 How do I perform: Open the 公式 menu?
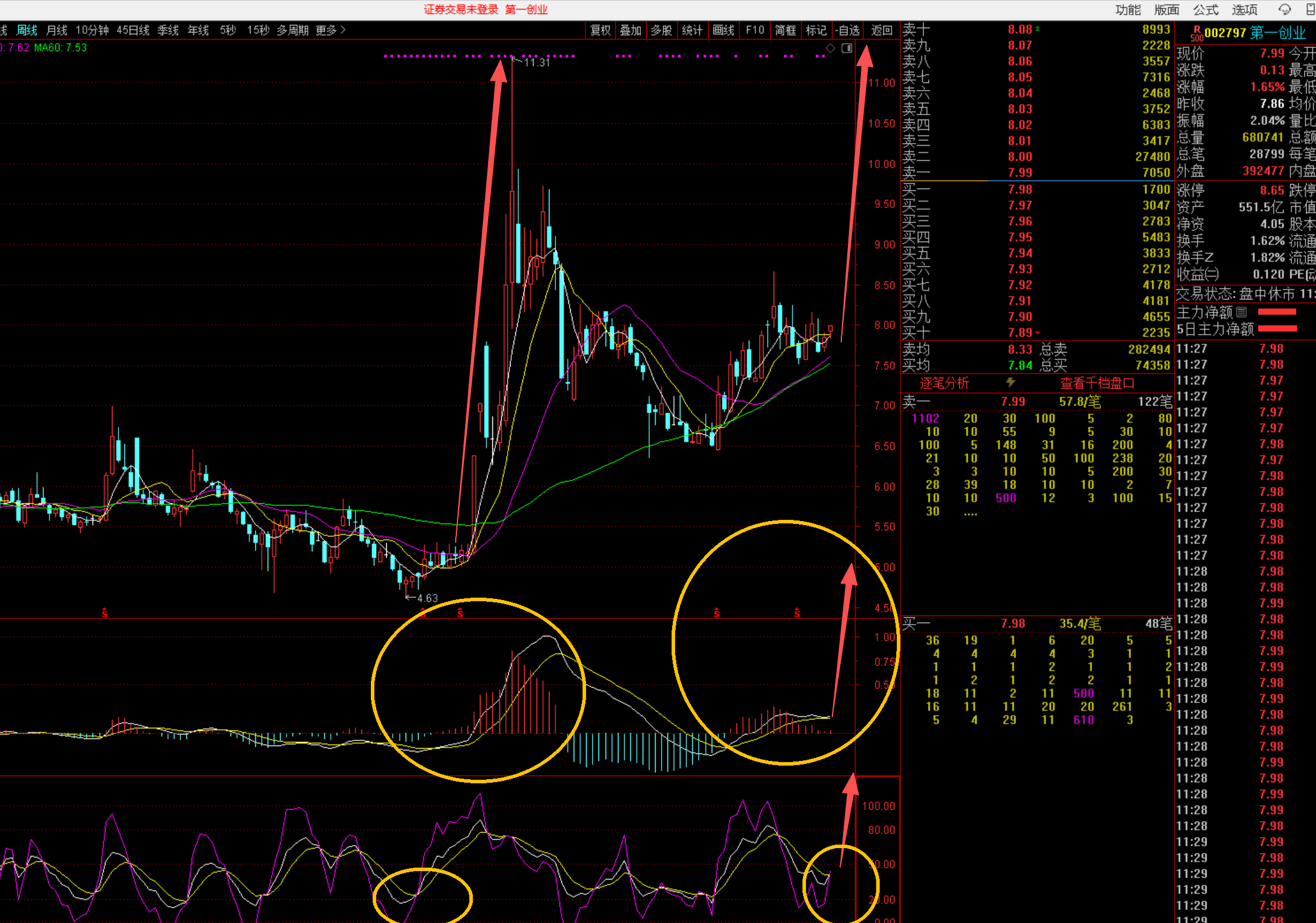pos(1206,10)
